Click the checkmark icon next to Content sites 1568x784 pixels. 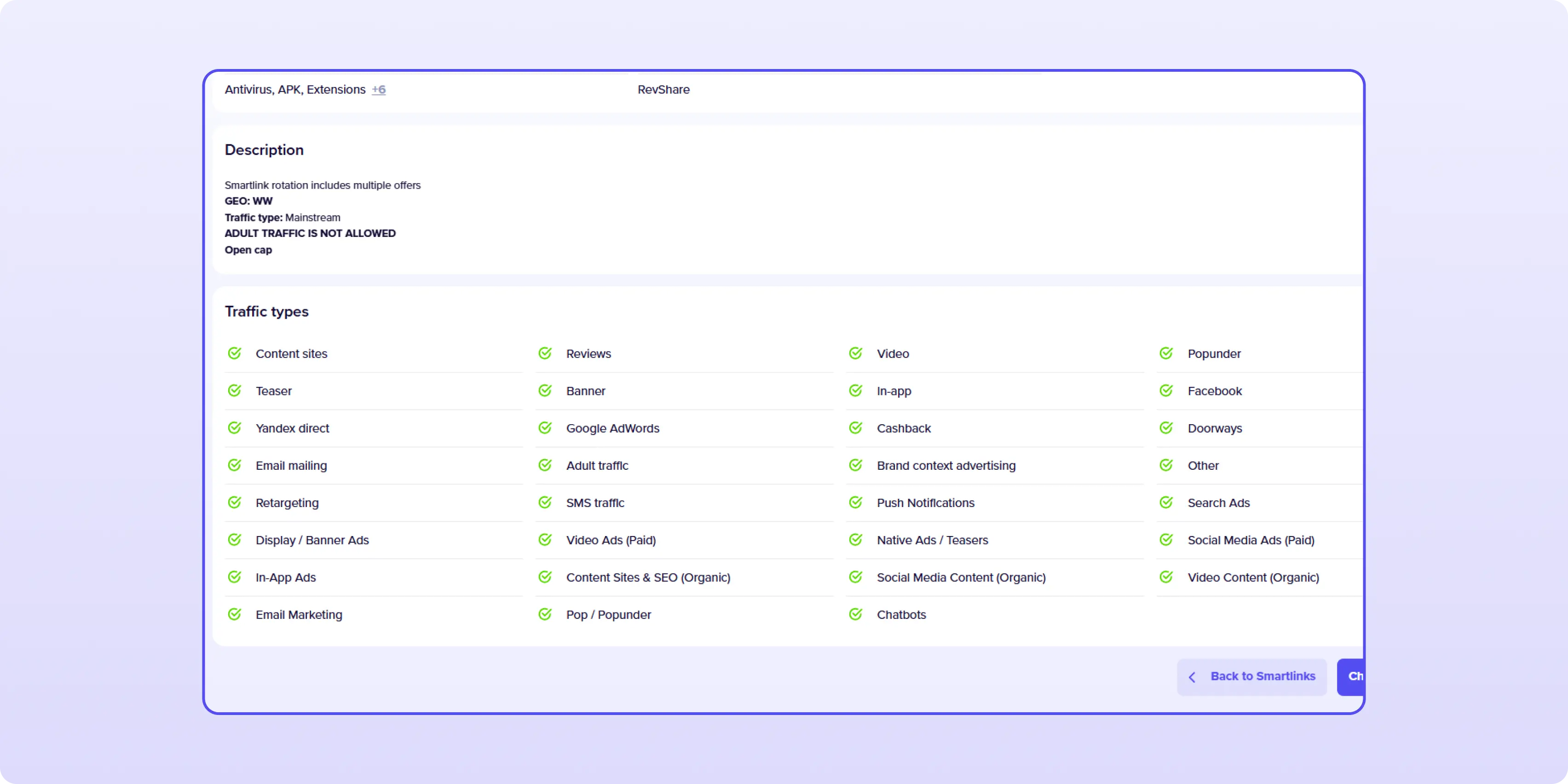(x=234, y=354)
